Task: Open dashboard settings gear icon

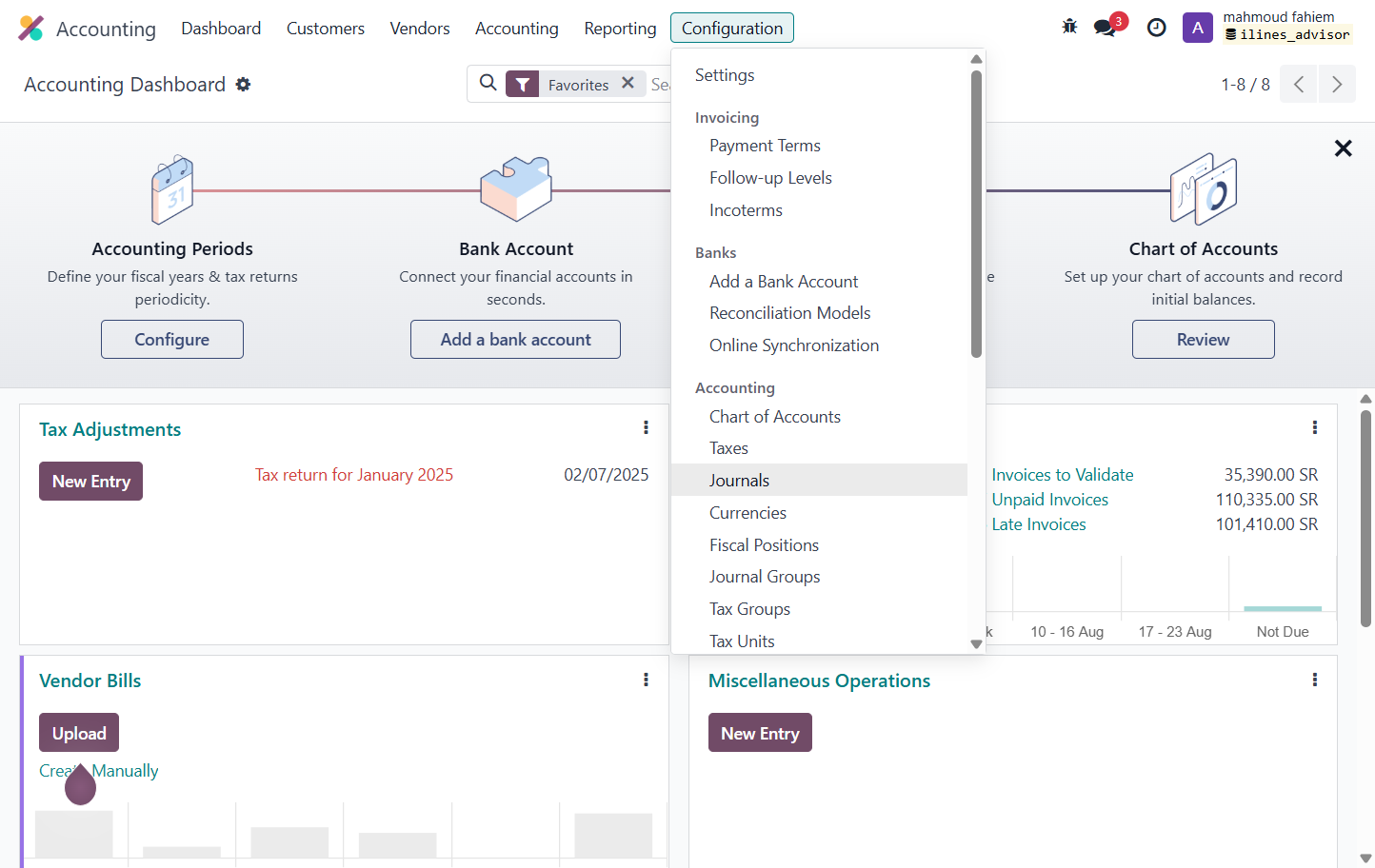Action: pos(244,85)
